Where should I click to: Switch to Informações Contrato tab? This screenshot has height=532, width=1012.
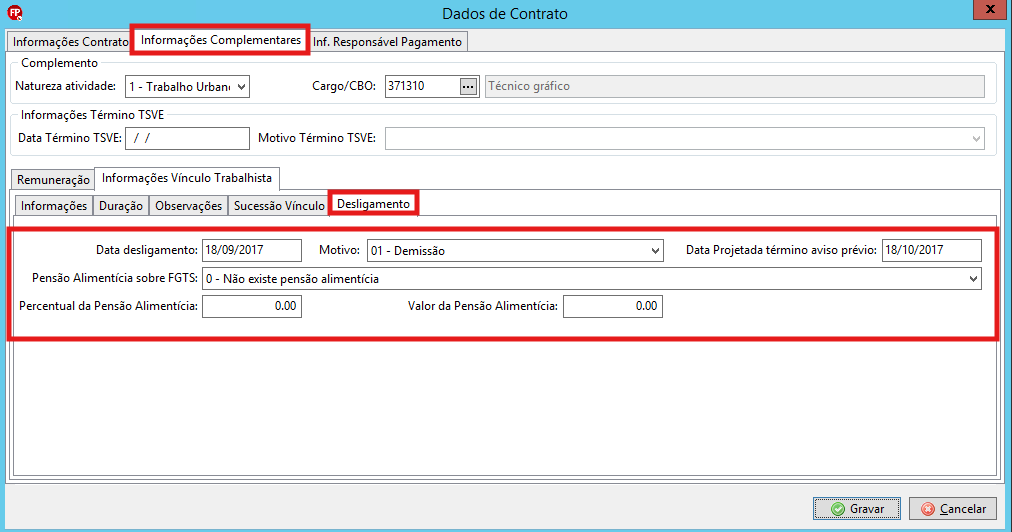(x=70, y=41)
